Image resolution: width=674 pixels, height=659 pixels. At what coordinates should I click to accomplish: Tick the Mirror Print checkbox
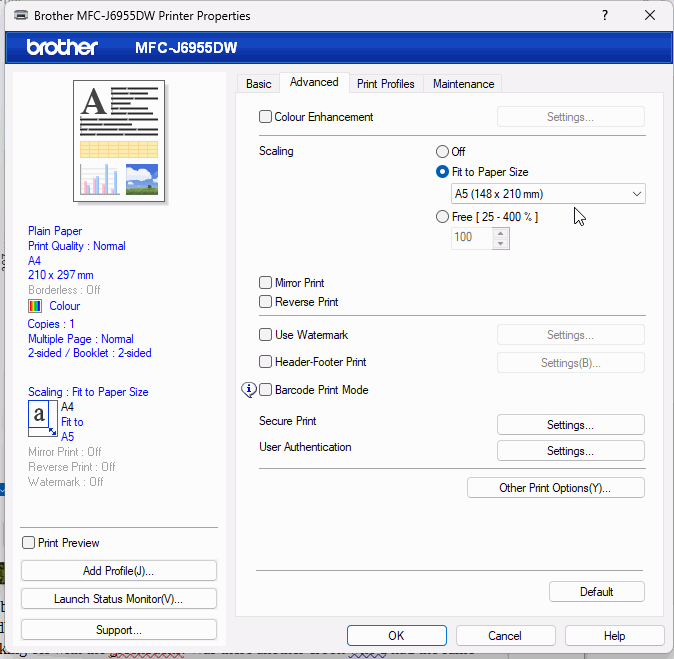[266, 283]
